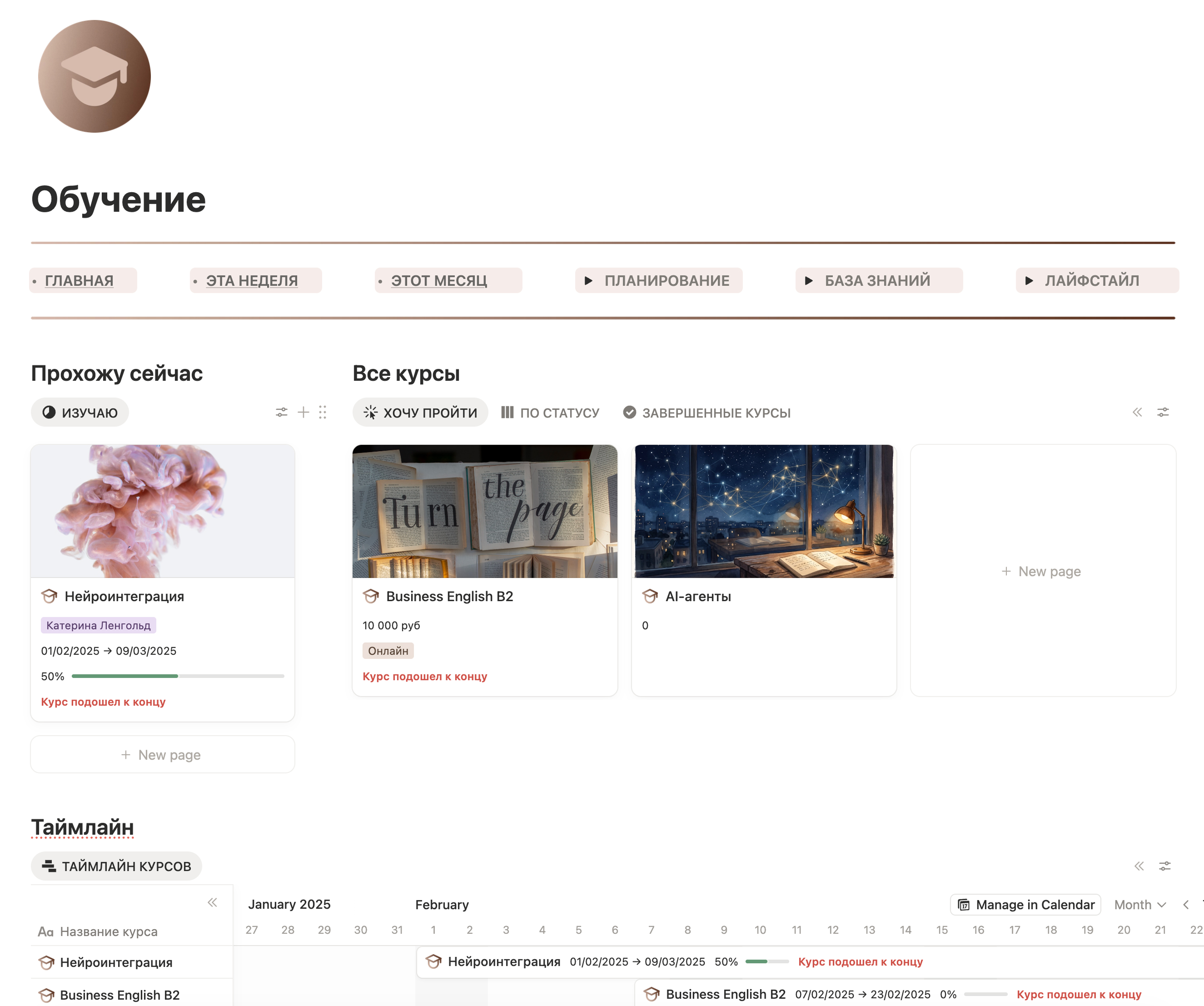Add new item with plus icon near ИЗУЧАЮ
Image resolution: width=1204 pixels, height=1006 pixels.
click(x=303, y=413)
